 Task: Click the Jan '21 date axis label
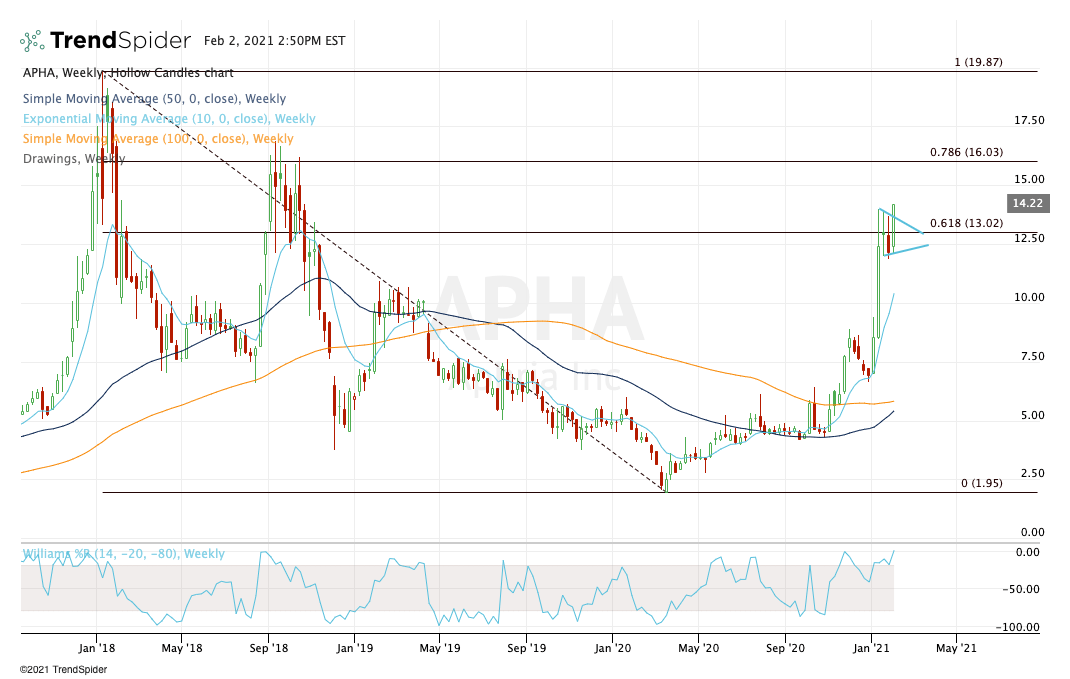click(x=869, y=647)
